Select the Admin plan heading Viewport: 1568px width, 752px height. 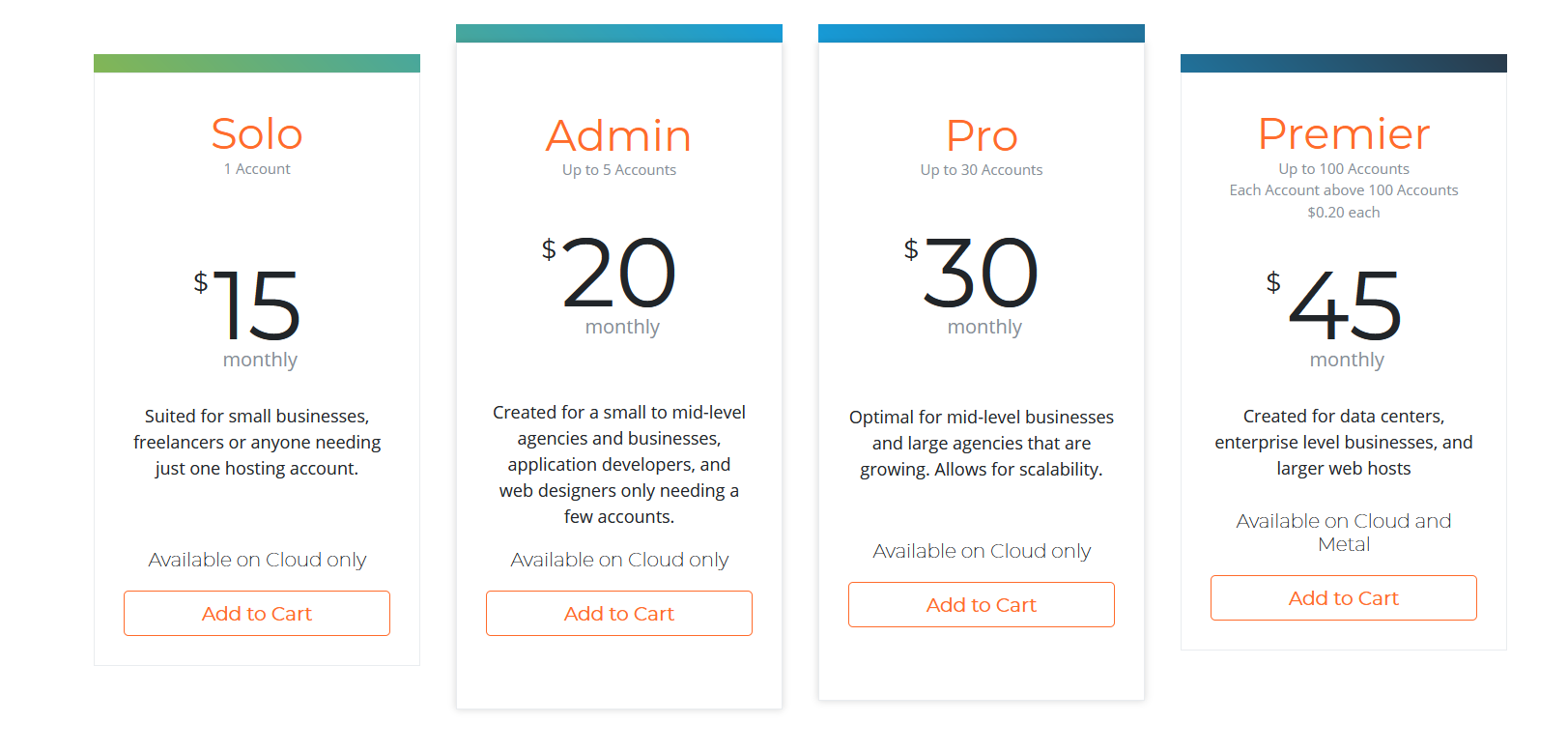click(x=619, y=136)
